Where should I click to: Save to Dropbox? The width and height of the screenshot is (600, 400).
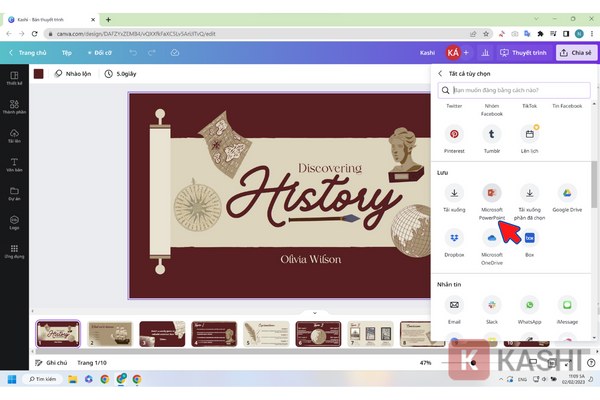(x=454, y=238)
